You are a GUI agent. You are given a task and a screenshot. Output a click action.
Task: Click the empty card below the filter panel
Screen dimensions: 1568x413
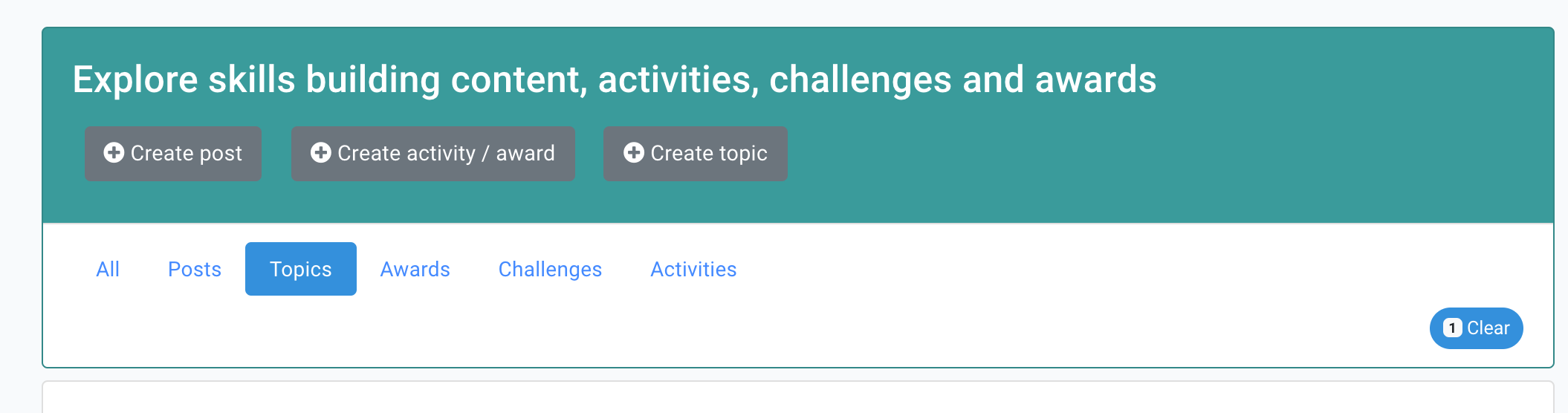click(797, 397)
